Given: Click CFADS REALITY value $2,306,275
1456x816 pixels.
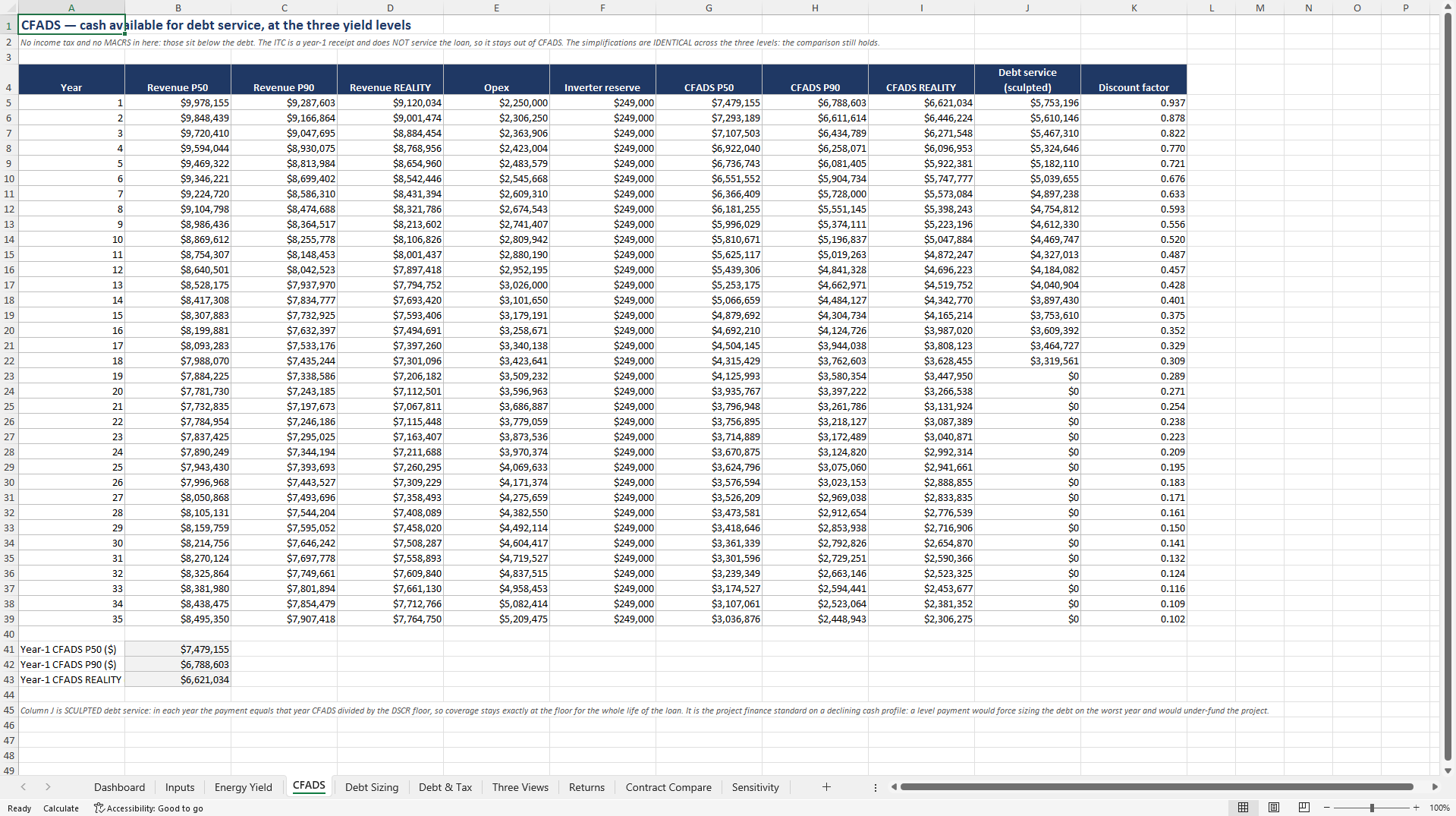Looking at the screenshot, I should (921, 619).
